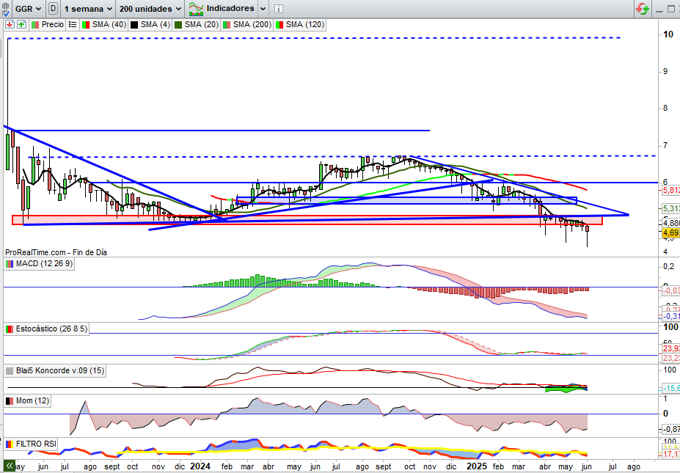The height and width of the screenshot is (473, 680).
Task: Open SMA (20) indicator settings
Action: pyautogui.click(x=201, y=25)
